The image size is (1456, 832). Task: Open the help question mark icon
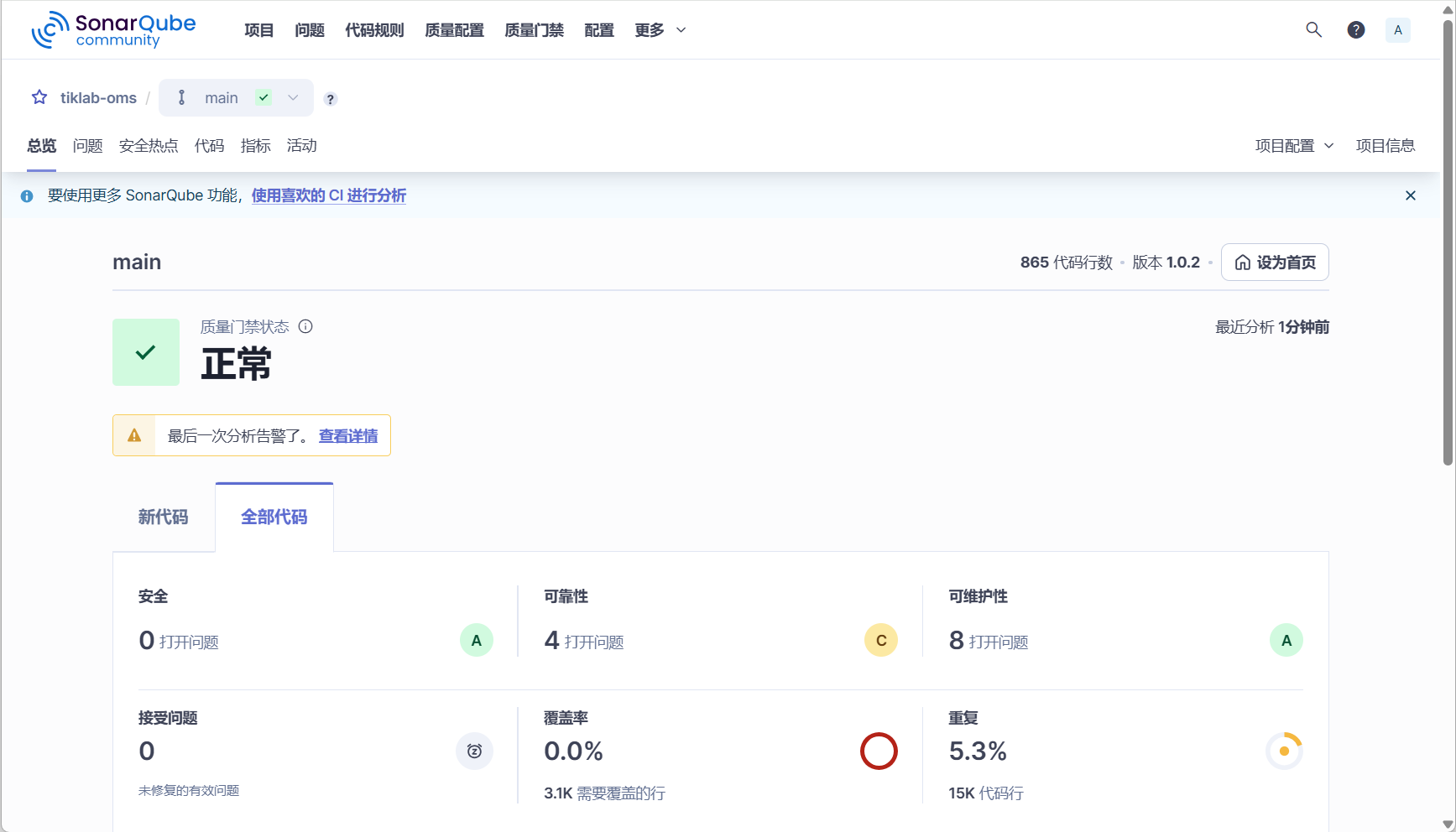(x=1356, y=30)
